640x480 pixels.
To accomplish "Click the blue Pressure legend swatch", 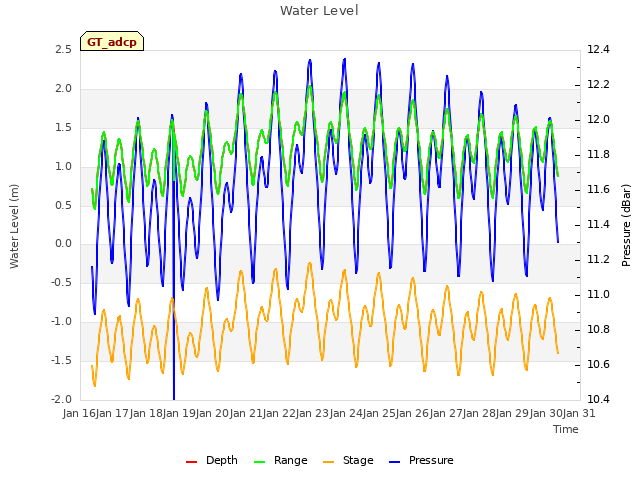I will click(x=395, y=462).
